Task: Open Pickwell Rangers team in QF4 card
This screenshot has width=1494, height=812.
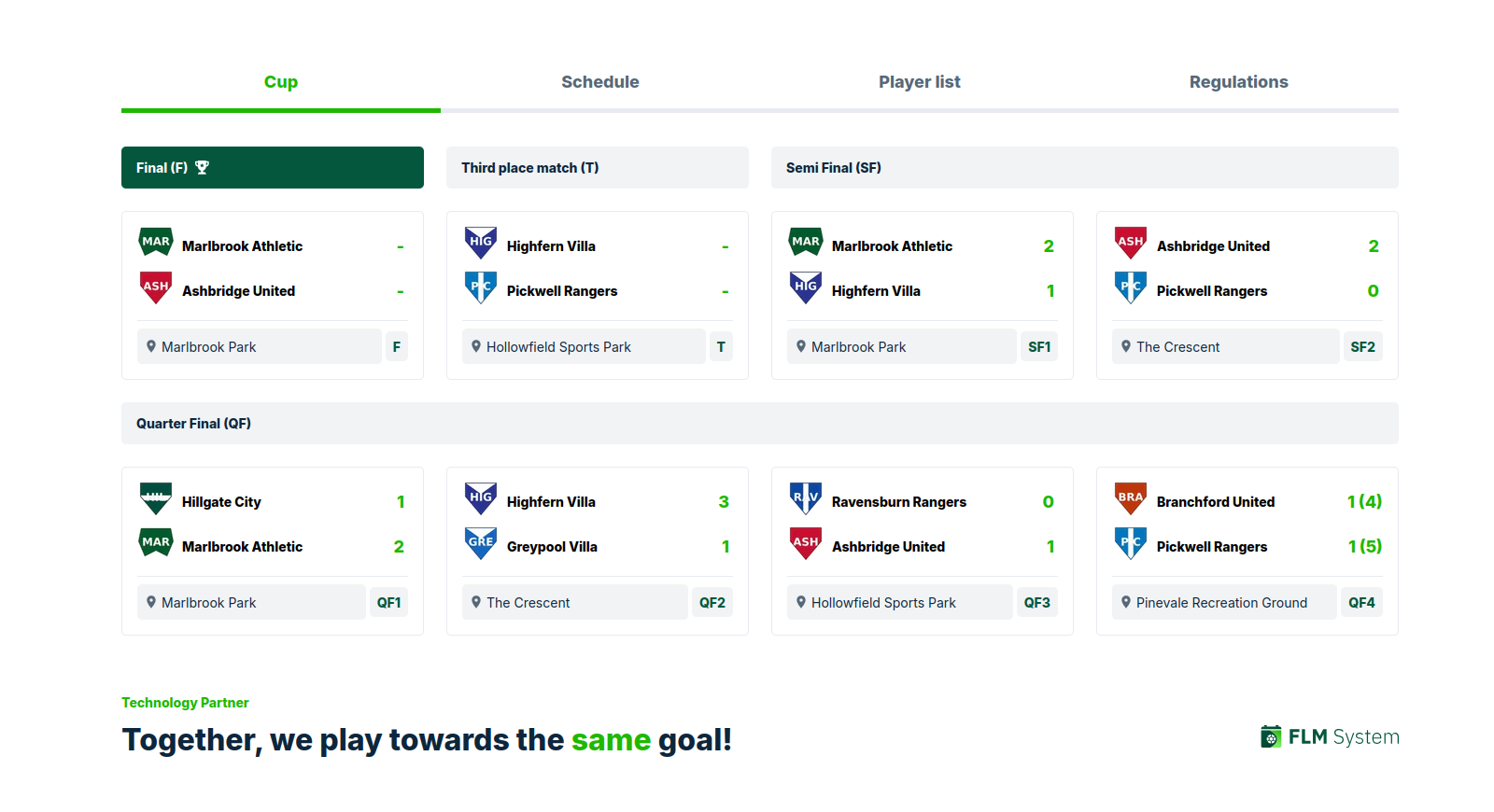Action: coord(1211,547)
